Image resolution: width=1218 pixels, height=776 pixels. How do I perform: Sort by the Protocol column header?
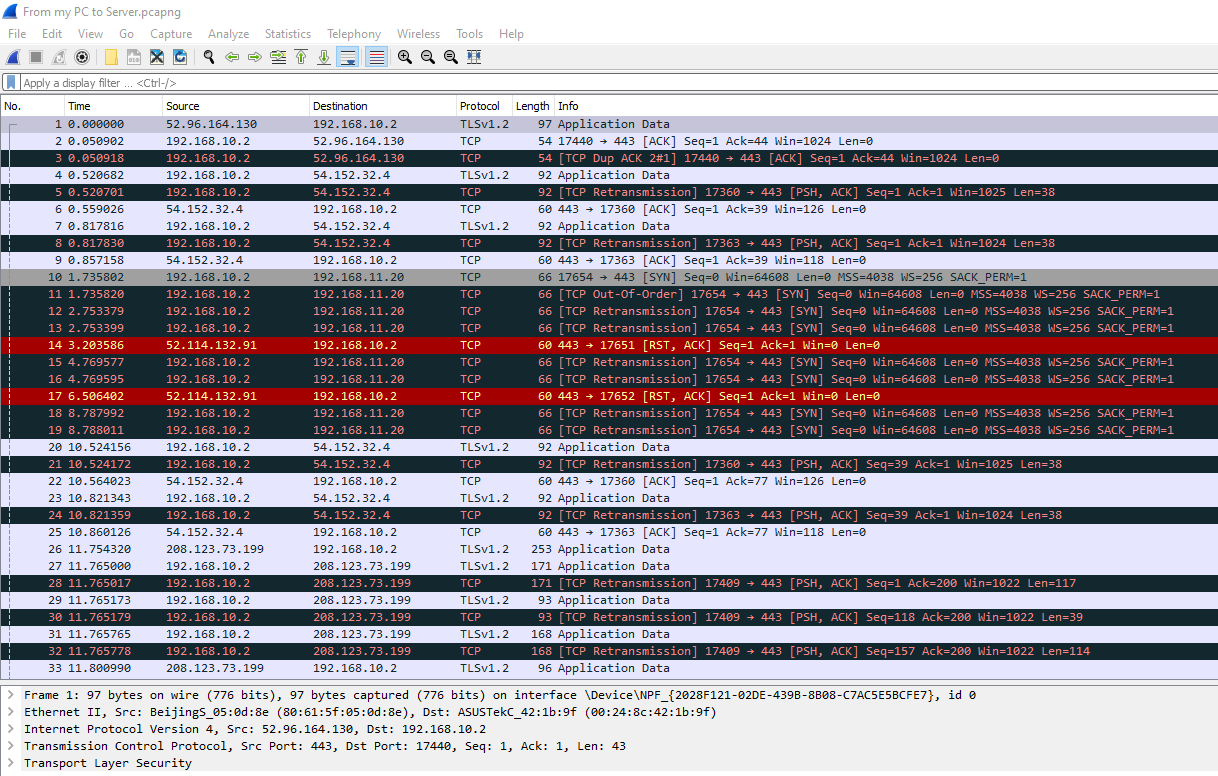[484, 106]
